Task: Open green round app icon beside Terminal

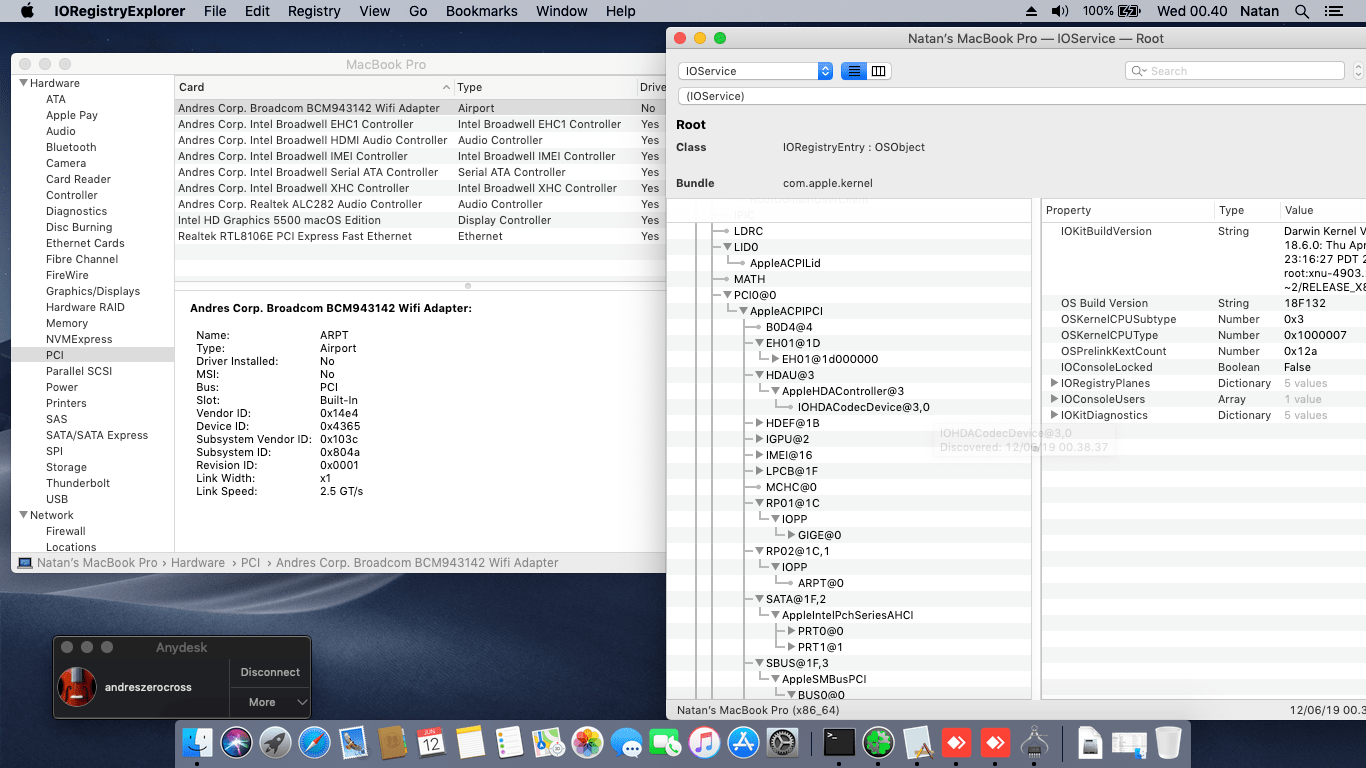Action: [878, 742]
